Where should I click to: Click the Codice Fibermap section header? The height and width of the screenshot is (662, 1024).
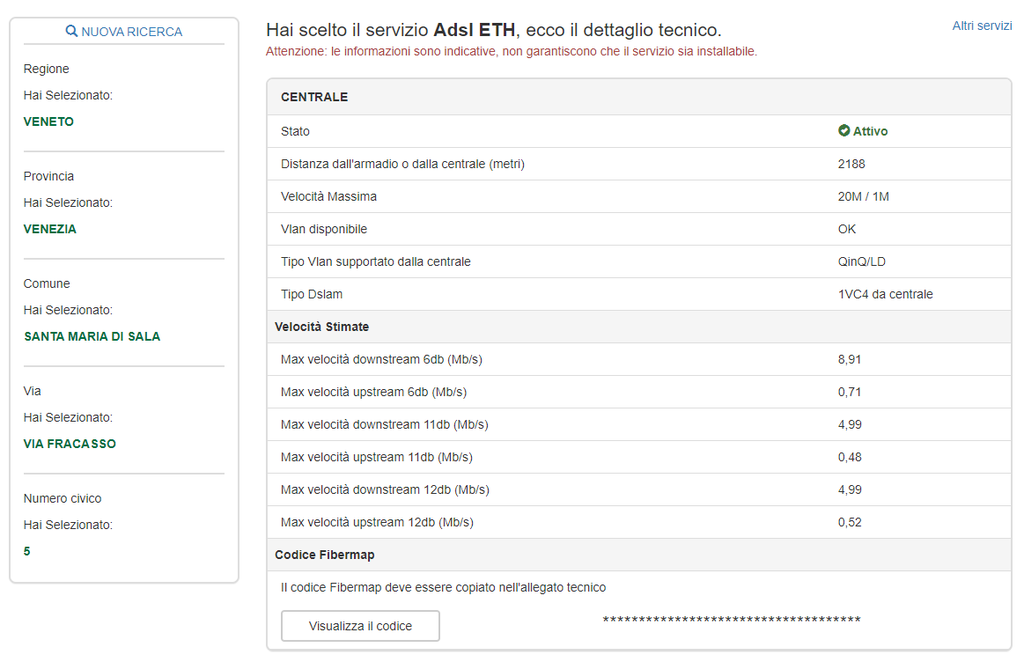coord(325,555)
